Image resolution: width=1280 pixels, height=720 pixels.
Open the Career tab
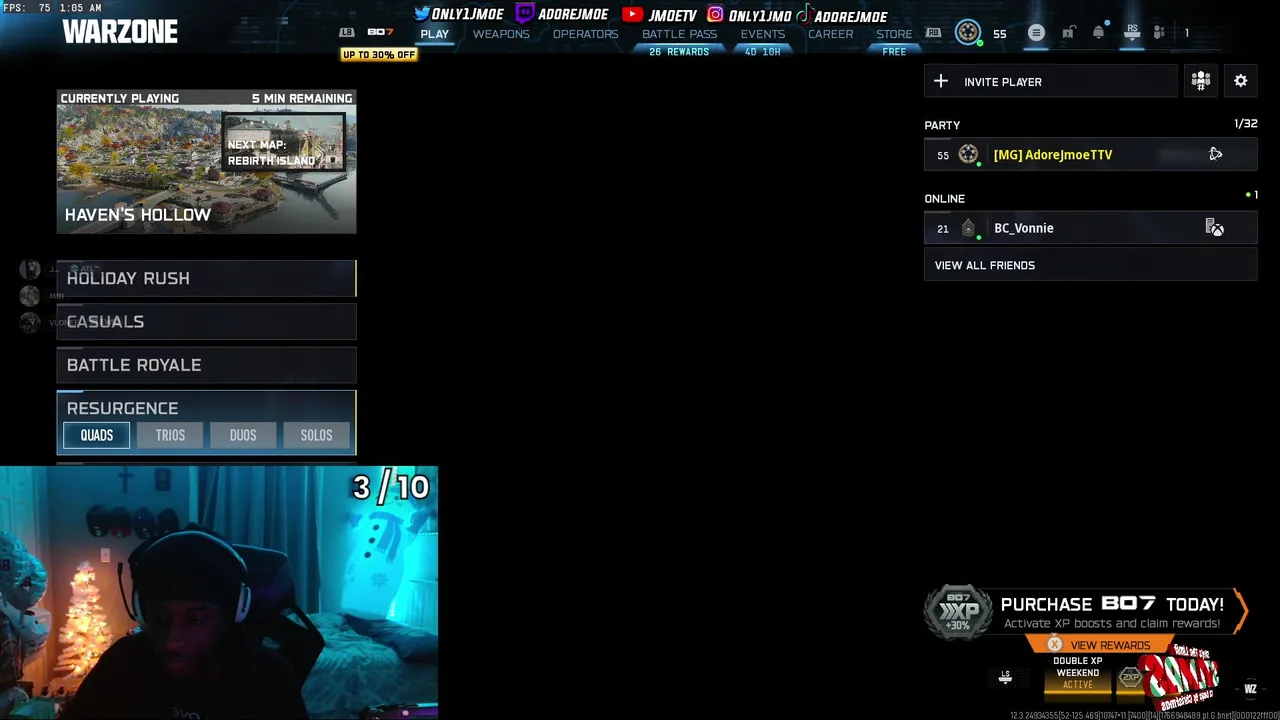[830, 34]
